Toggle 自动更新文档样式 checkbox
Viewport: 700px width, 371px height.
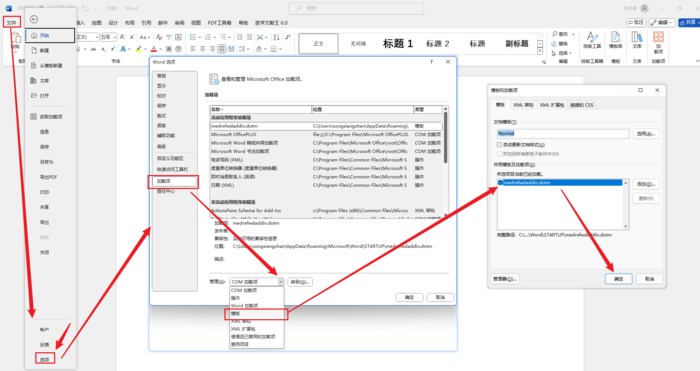click(499, 145)
